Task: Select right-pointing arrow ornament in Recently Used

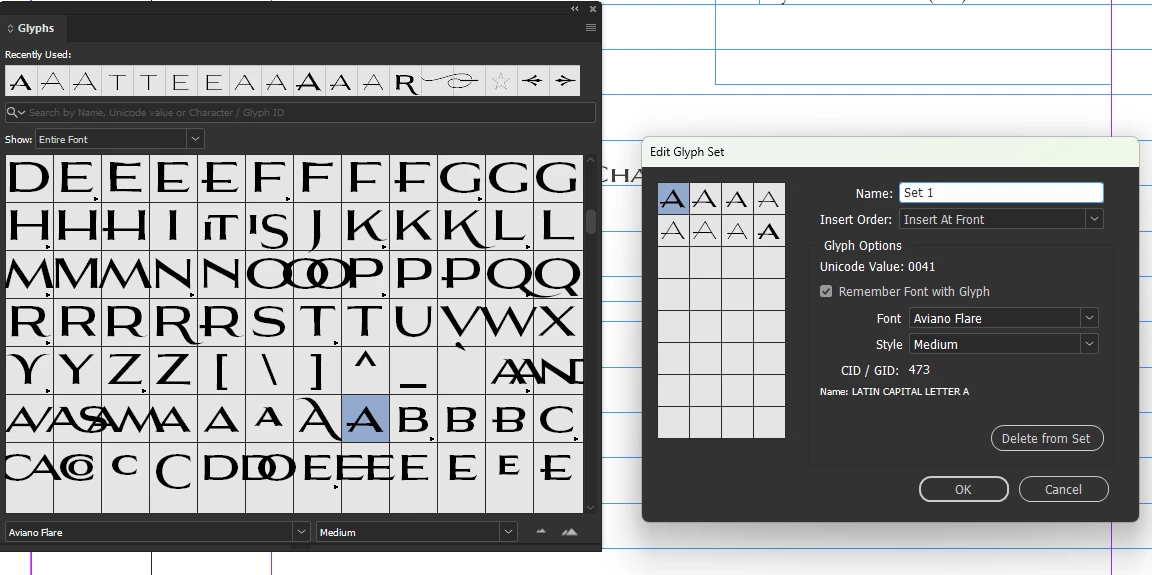Action: click(564, 81)
